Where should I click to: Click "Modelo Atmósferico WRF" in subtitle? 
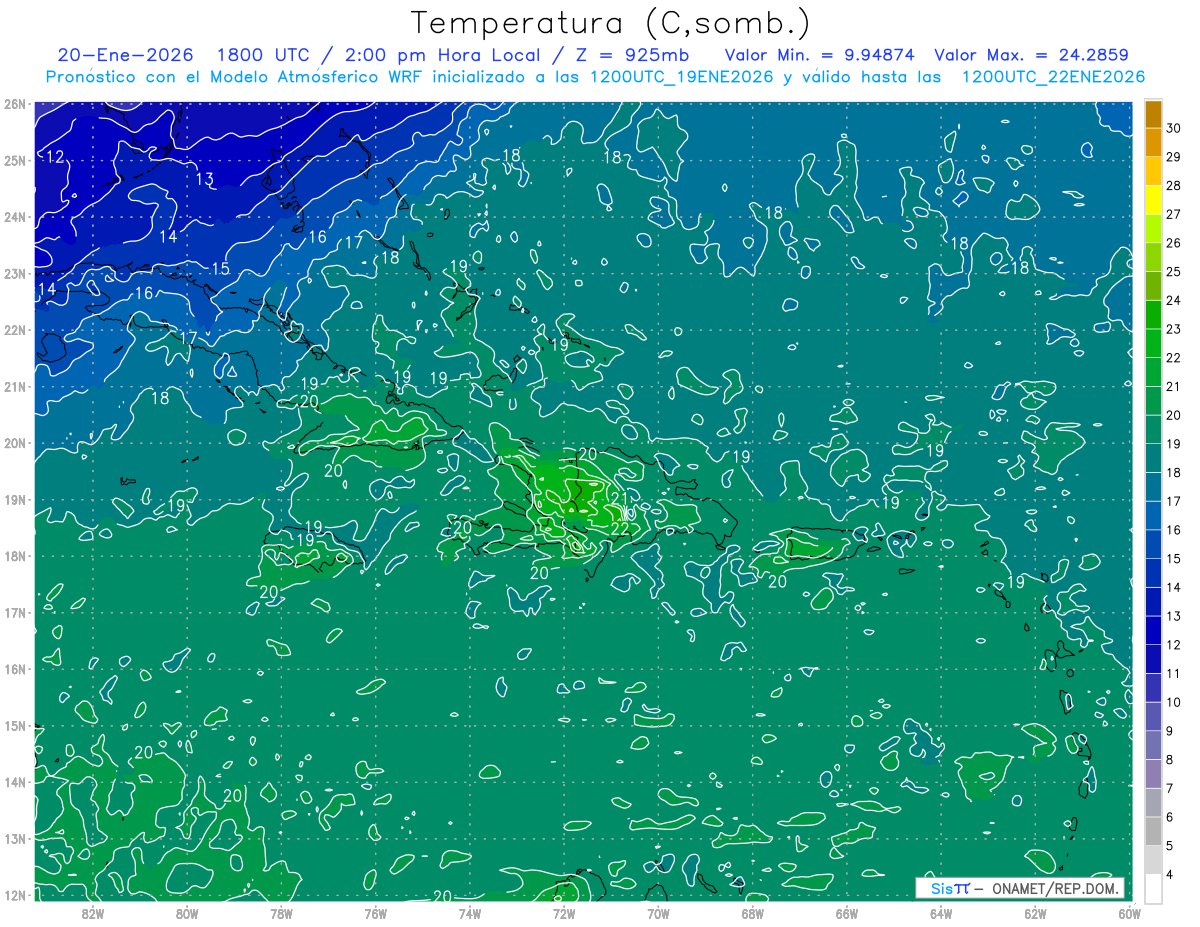[x=325, y=77]
